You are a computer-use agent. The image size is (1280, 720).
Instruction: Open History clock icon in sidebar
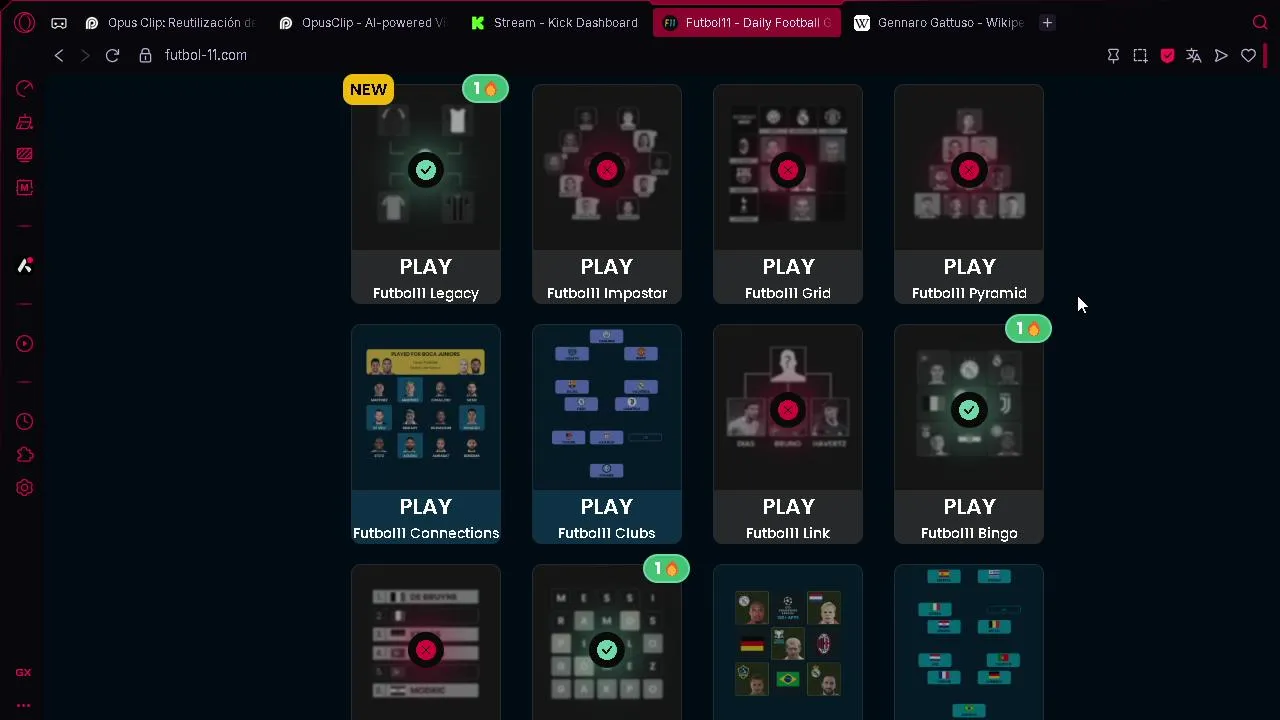[x=25, y=422]
